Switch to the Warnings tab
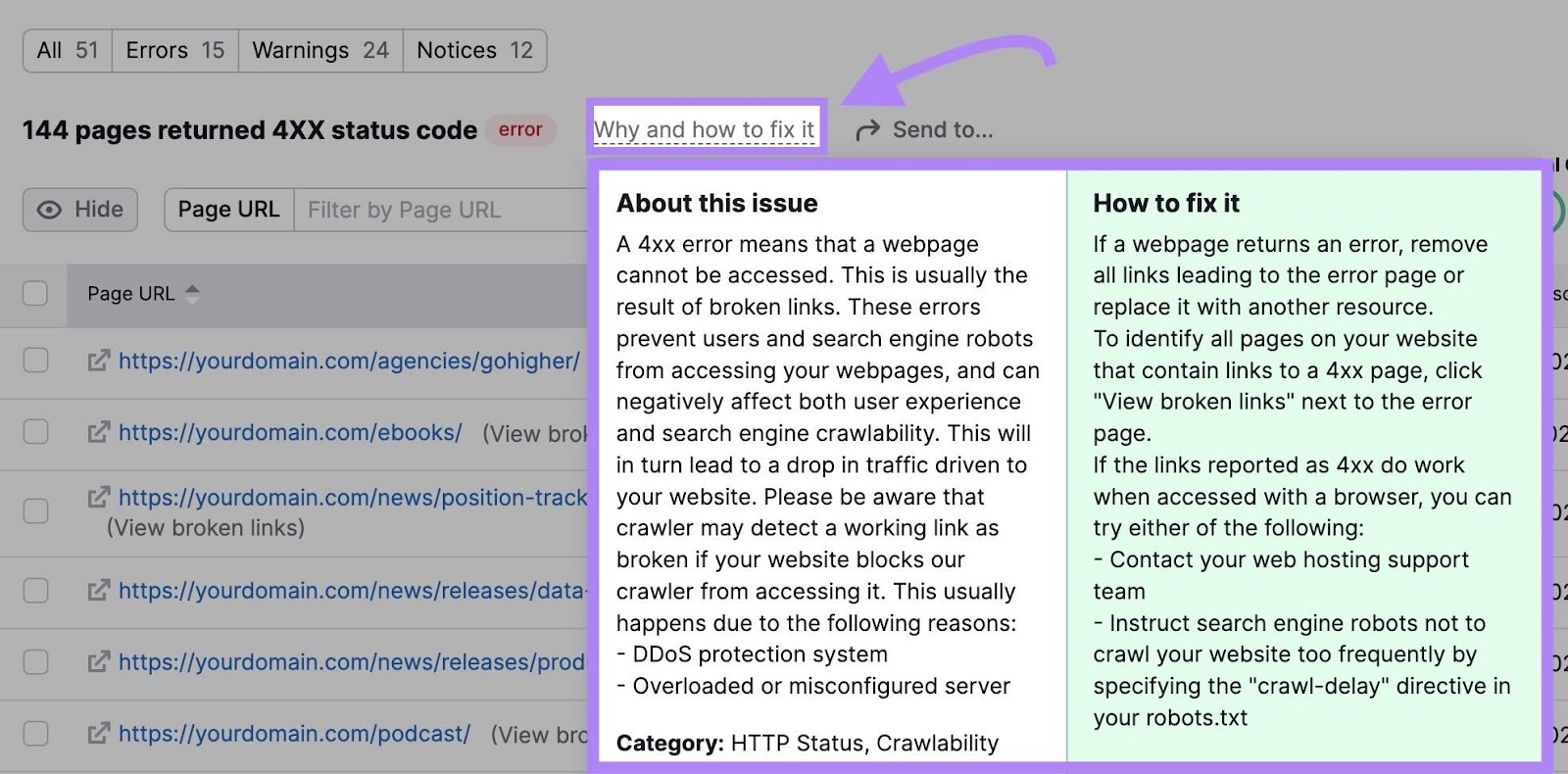 pos(320,51)
